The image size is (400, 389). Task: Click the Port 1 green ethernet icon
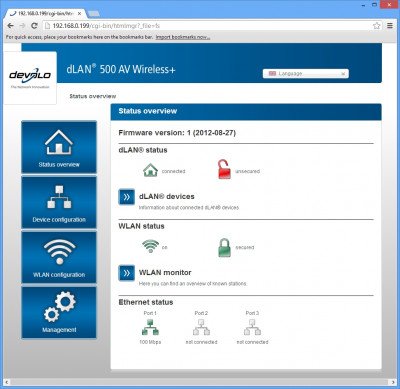point(150,327)
